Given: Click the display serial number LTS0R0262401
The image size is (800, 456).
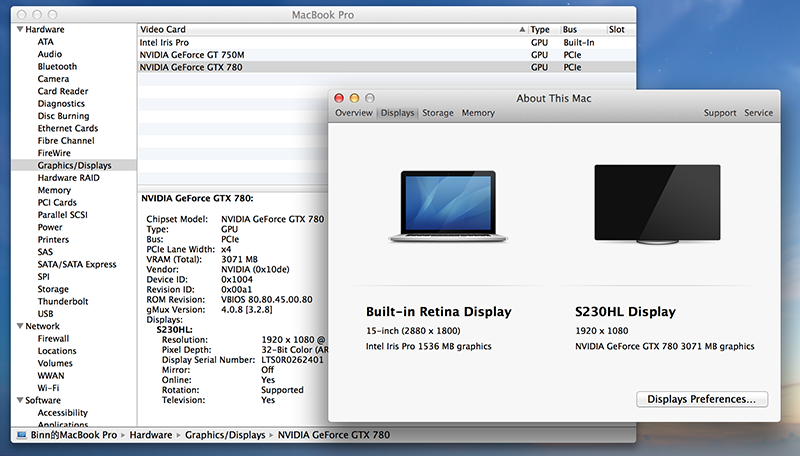Looking at the screenshot, I should (292, 360).
